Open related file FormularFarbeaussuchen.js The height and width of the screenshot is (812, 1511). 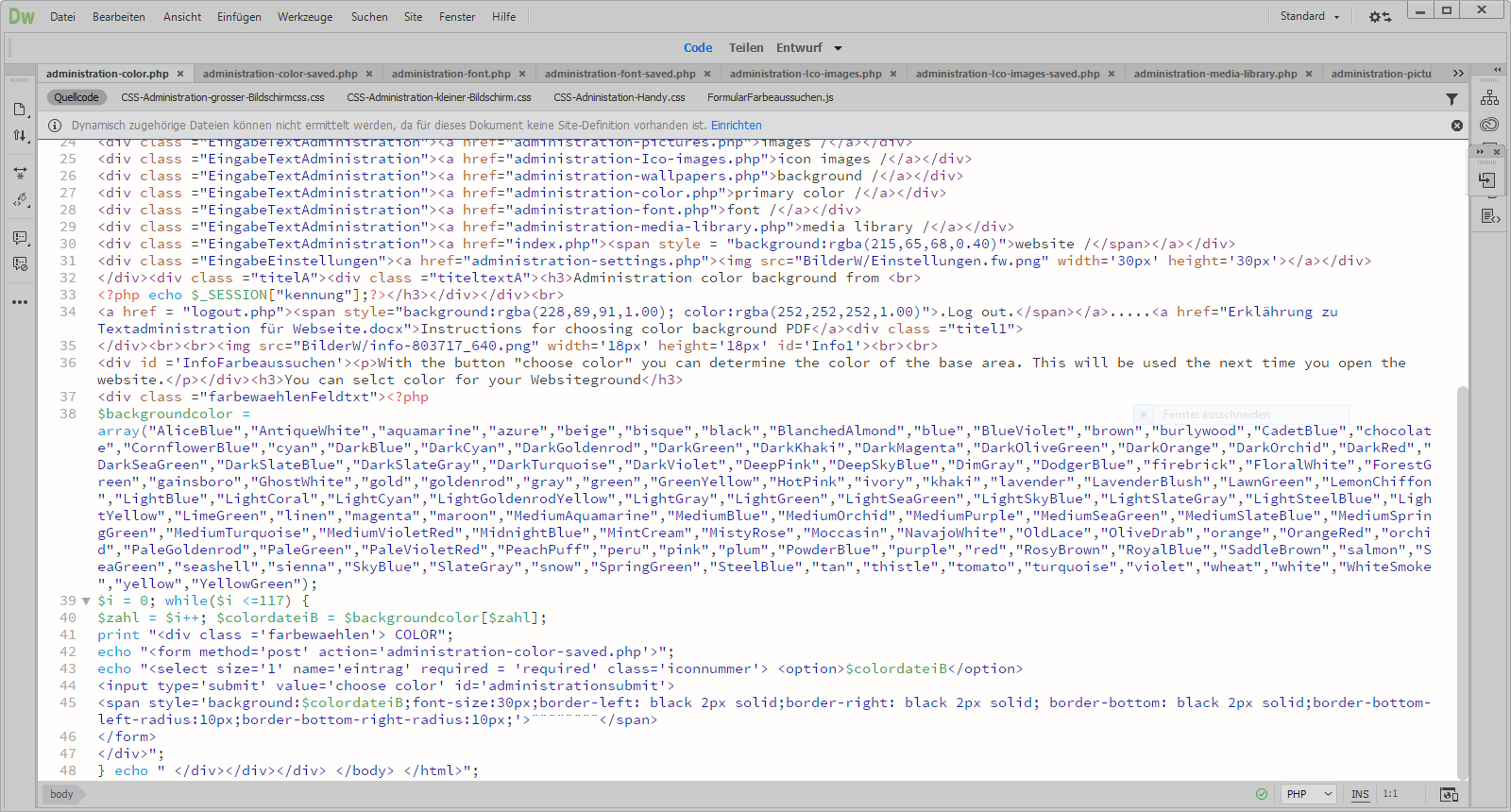click(771, 97)
